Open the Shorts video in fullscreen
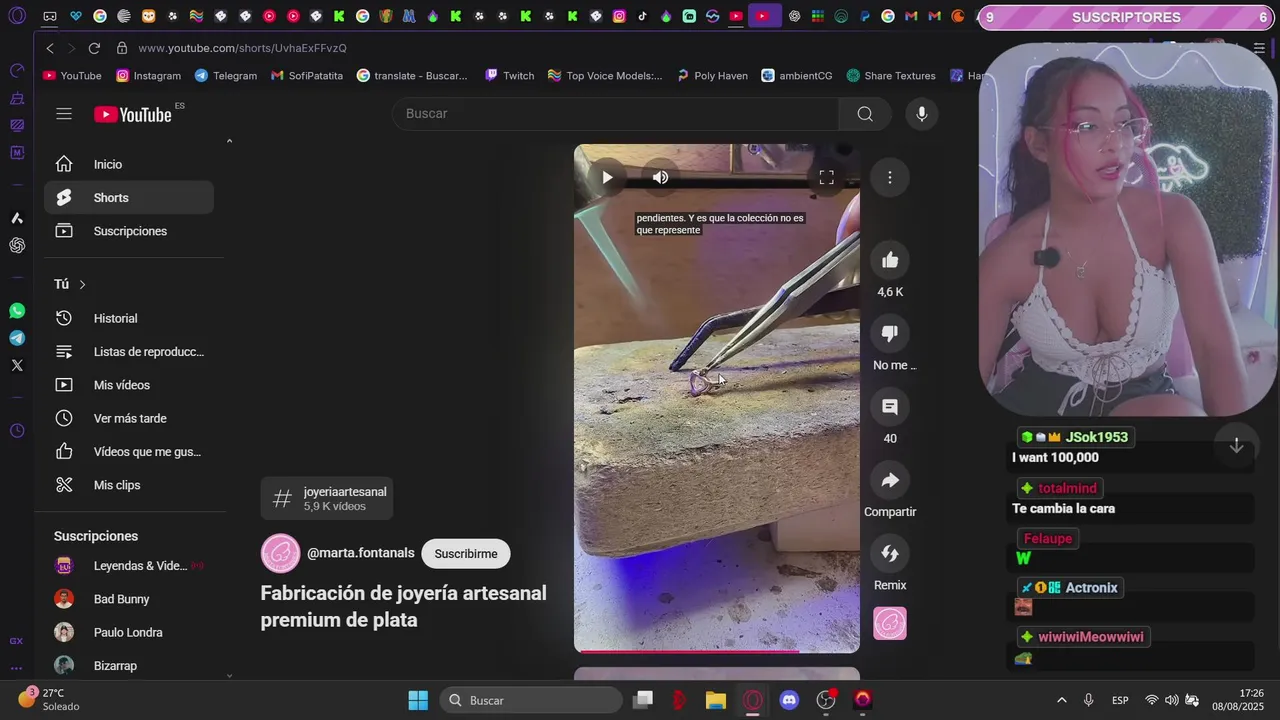1280x720 pixels. pyautogui.click(x=826, y=178)
